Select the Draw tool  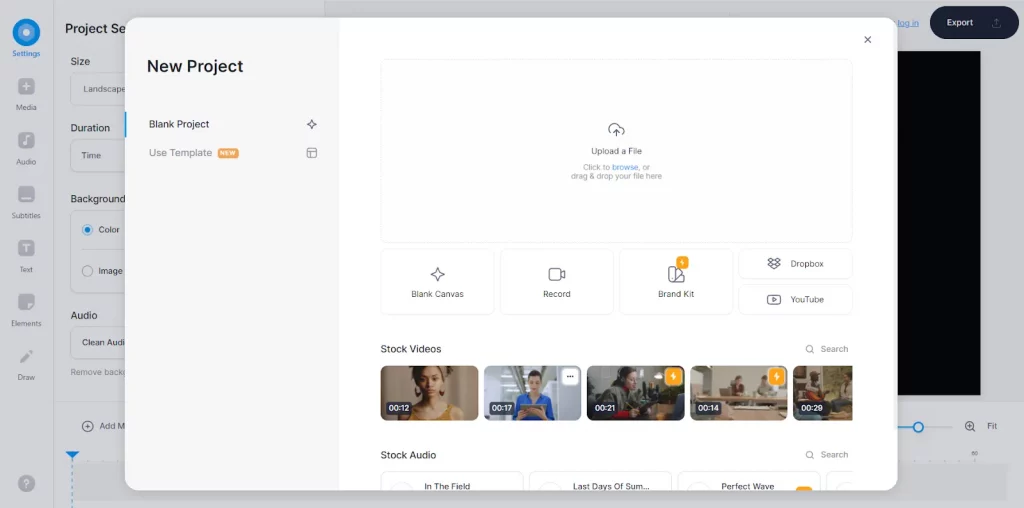point(26,363)
